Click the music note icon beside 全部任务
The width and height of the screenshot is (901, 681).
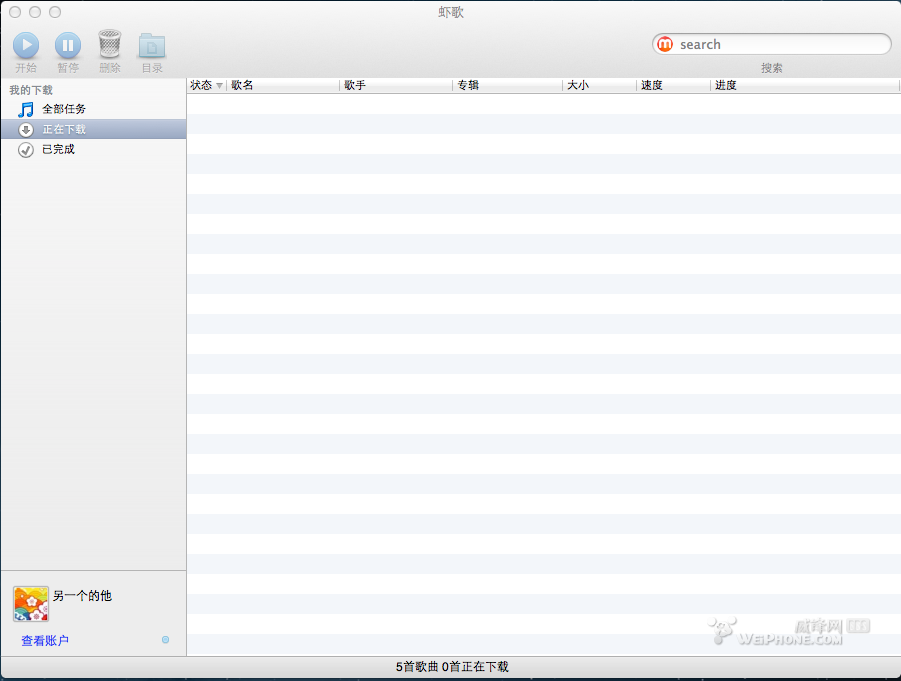pyautogui.click(x=26, y=109)
